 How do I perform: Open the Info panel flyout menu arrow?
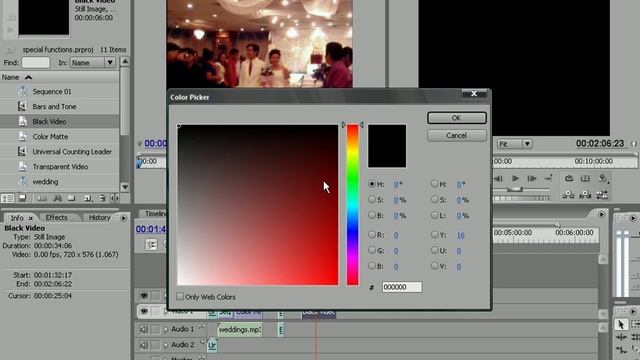click(123, 218)
